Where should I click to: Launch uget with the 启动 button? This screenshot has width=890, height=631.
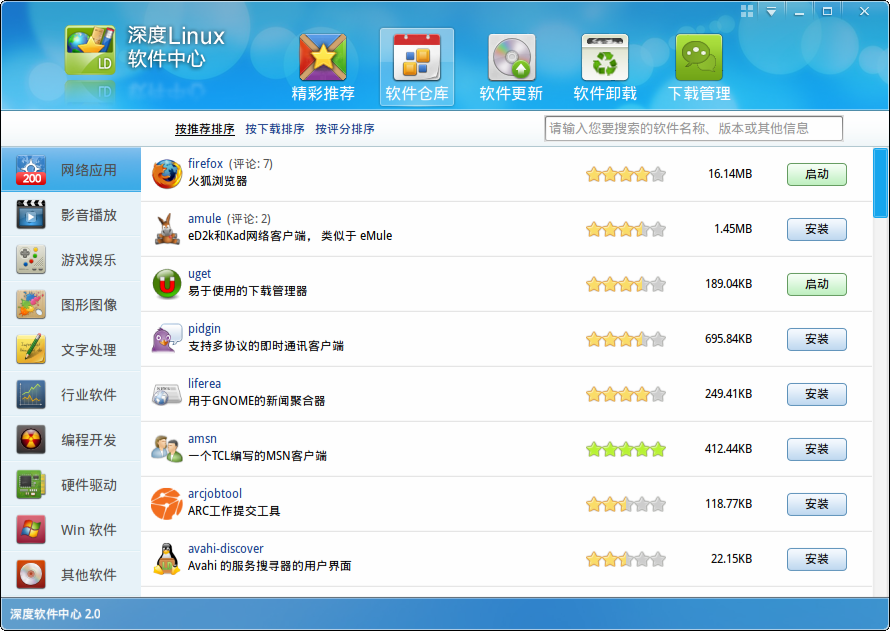coord(817,284)
